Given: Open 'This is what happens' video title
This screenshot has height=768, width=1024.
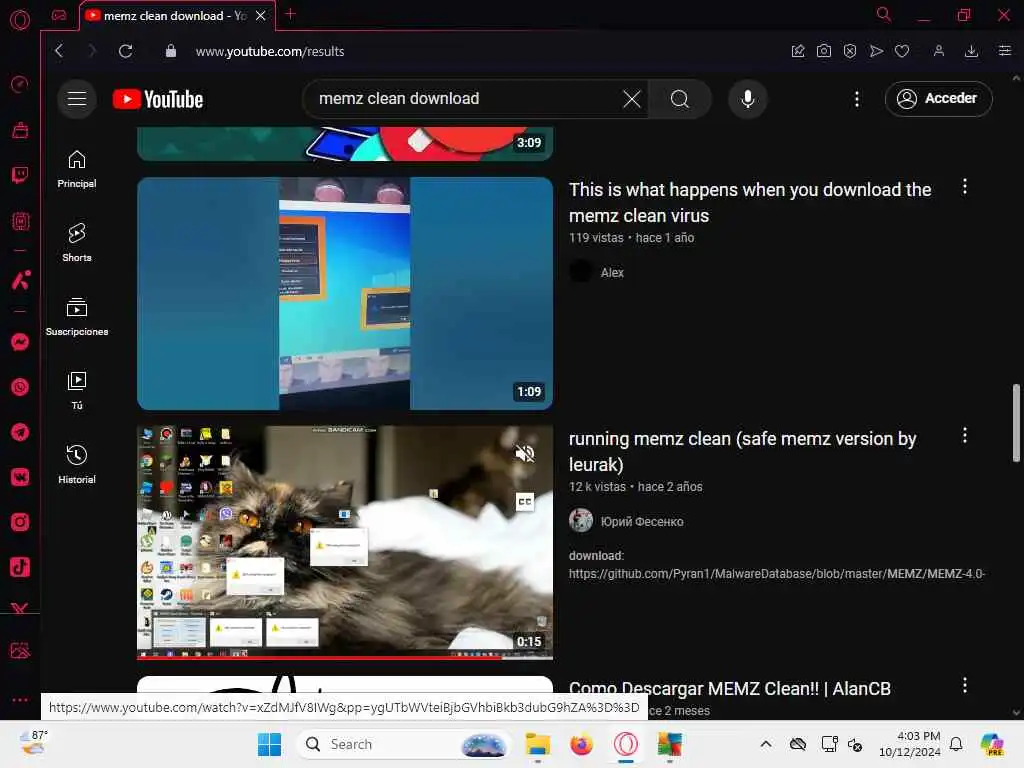Looking at the screenshot, I should coord(750,202).
